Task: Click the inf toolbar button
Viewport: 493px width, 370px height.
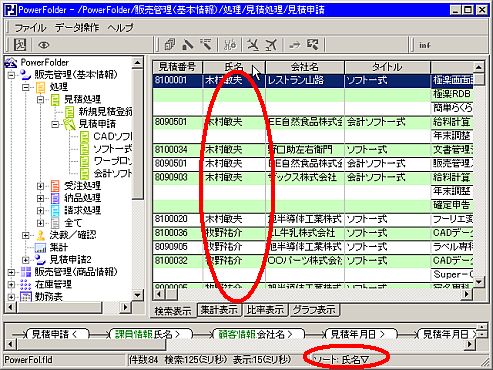Action: coord(425,45)
